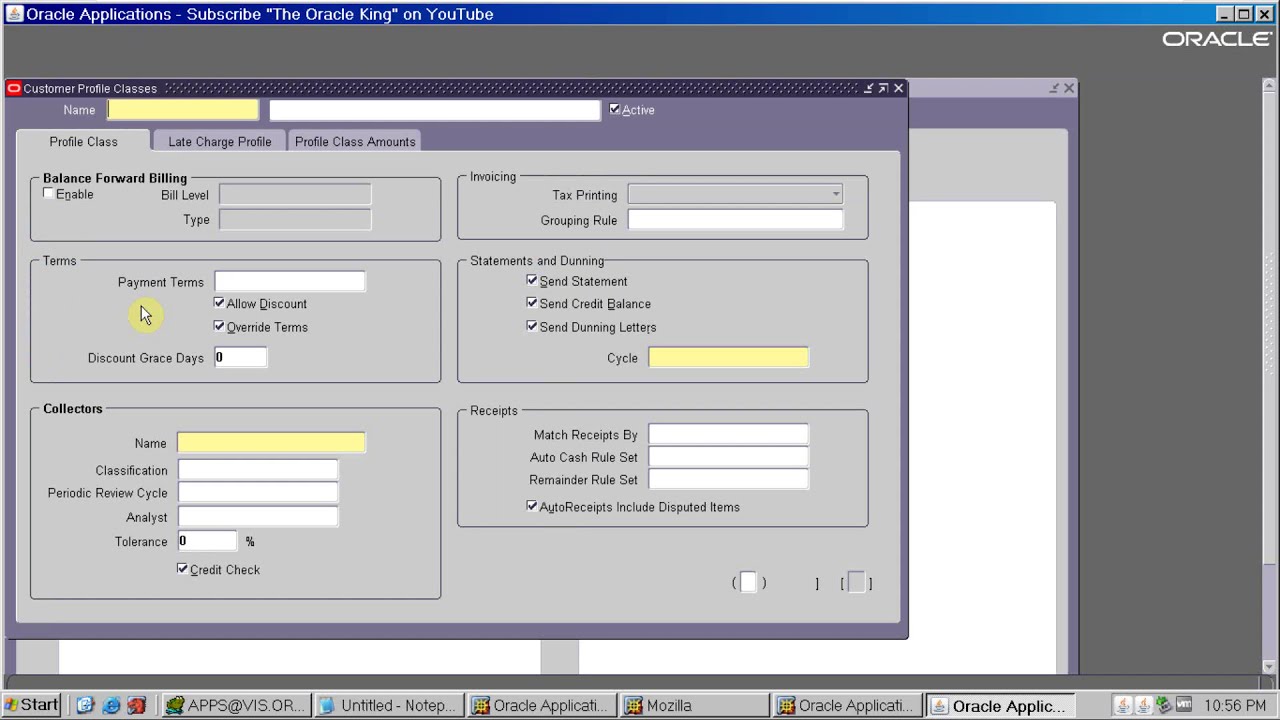This screenshot has width=1280, height=720.
Task: Click the statement Cycle field
Action: click(x=729, y=358)
